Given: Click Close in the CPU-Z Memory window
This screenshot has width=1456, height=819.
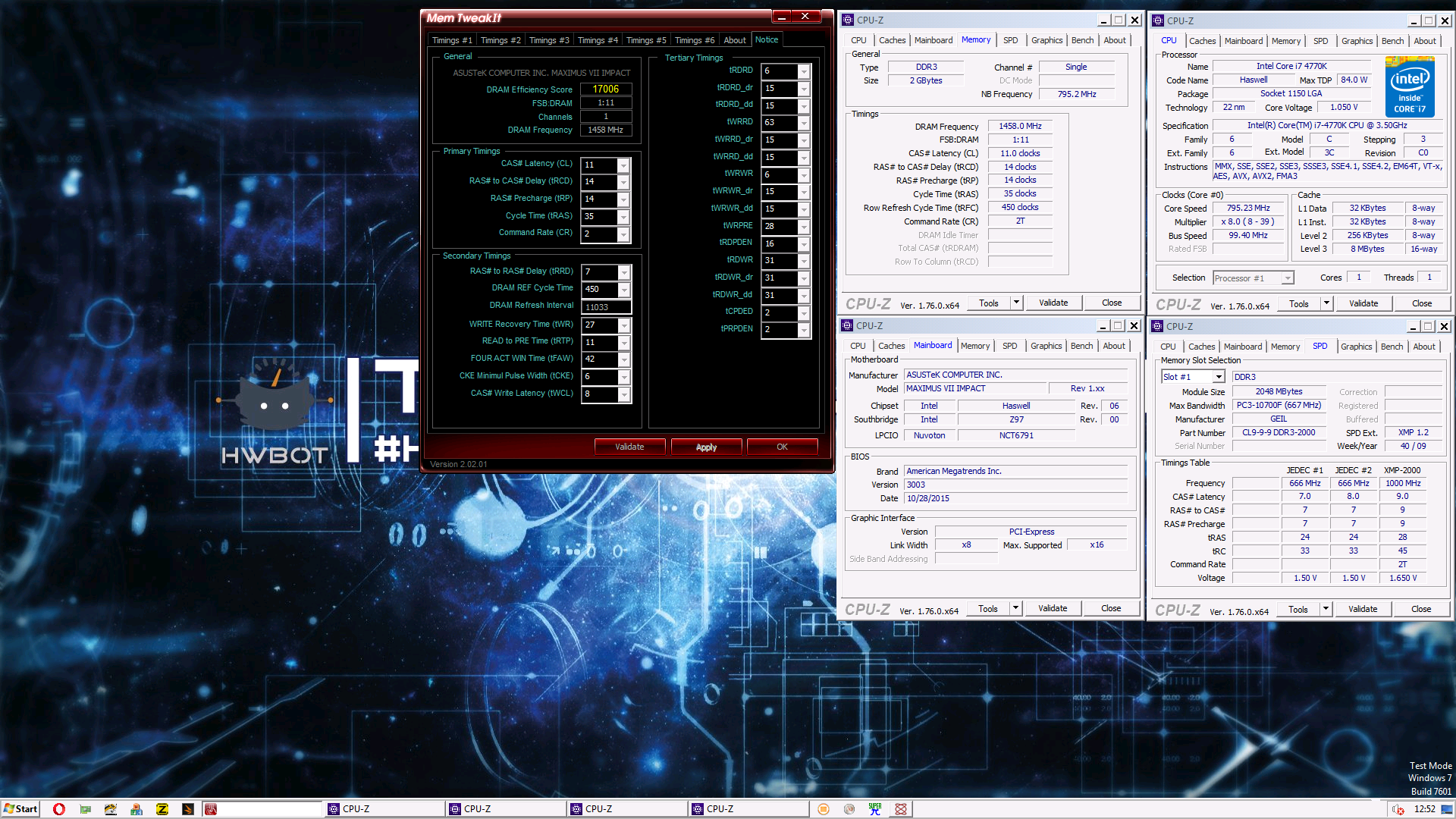Looking at the screenshot, I should 1112,303.
